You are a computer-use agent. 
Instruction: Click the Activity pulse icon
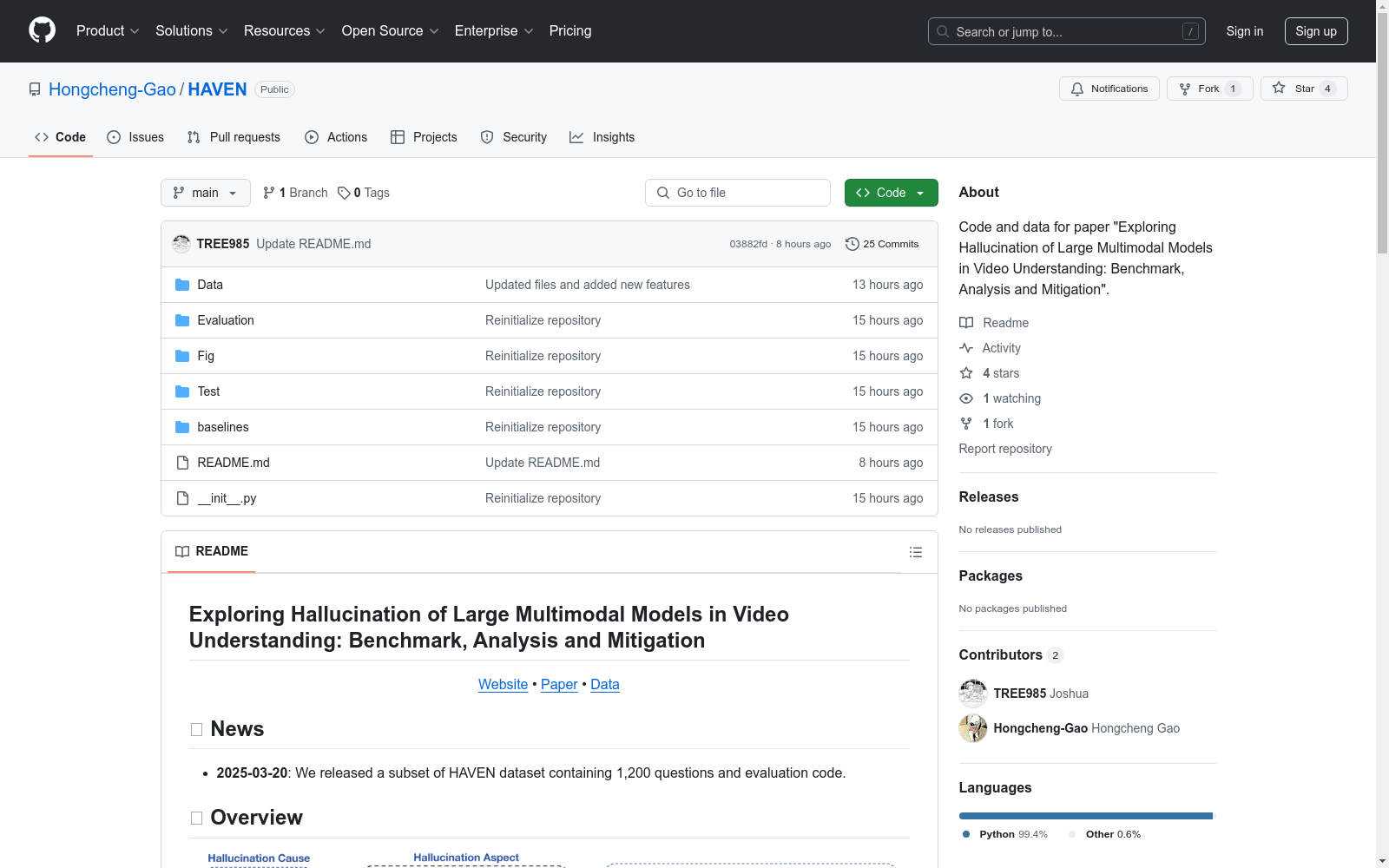[x=966, y=348]
